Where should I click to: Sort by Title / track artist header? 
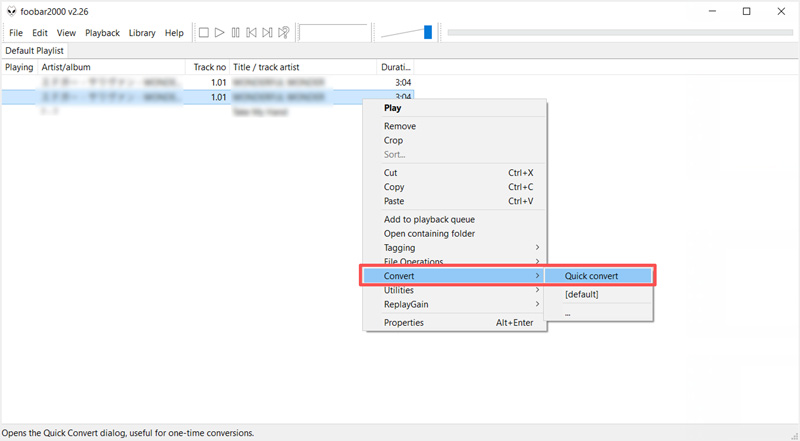click(303, 67)
